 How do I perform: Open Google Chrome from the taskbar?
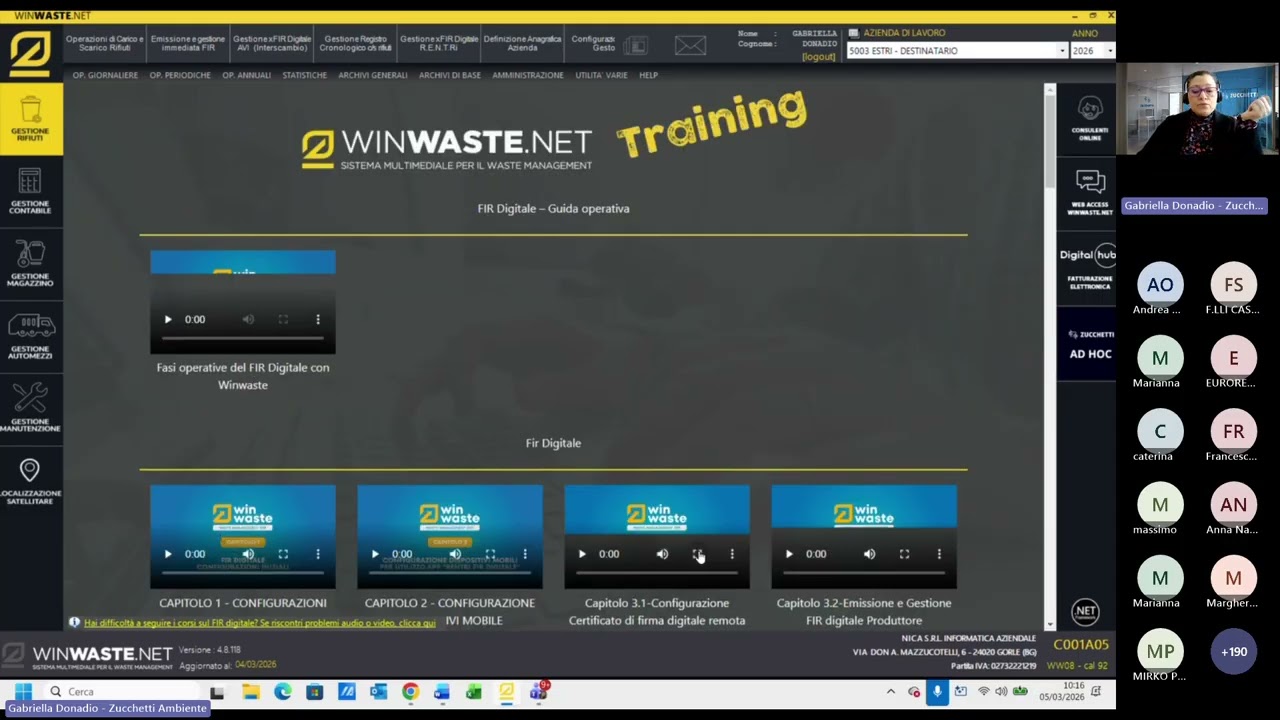click(x=410, y=691)
